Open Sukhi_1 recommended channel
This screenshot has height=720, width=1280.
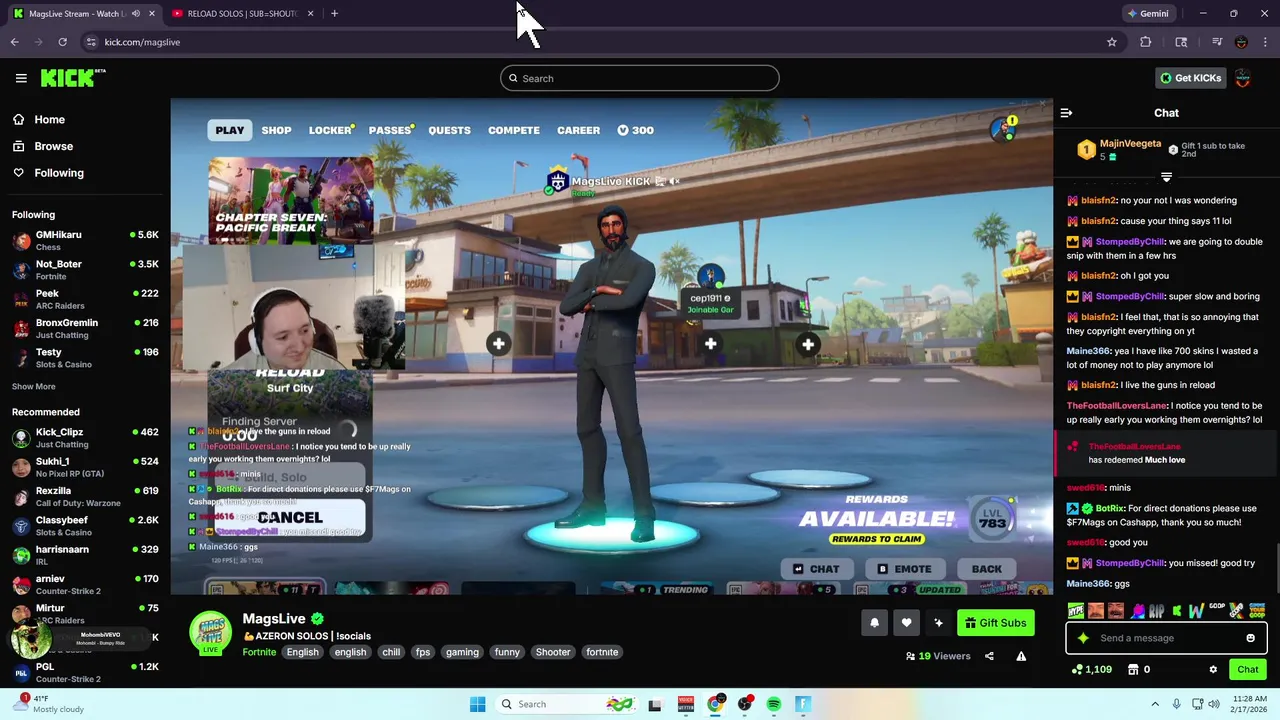click(85, 467)
